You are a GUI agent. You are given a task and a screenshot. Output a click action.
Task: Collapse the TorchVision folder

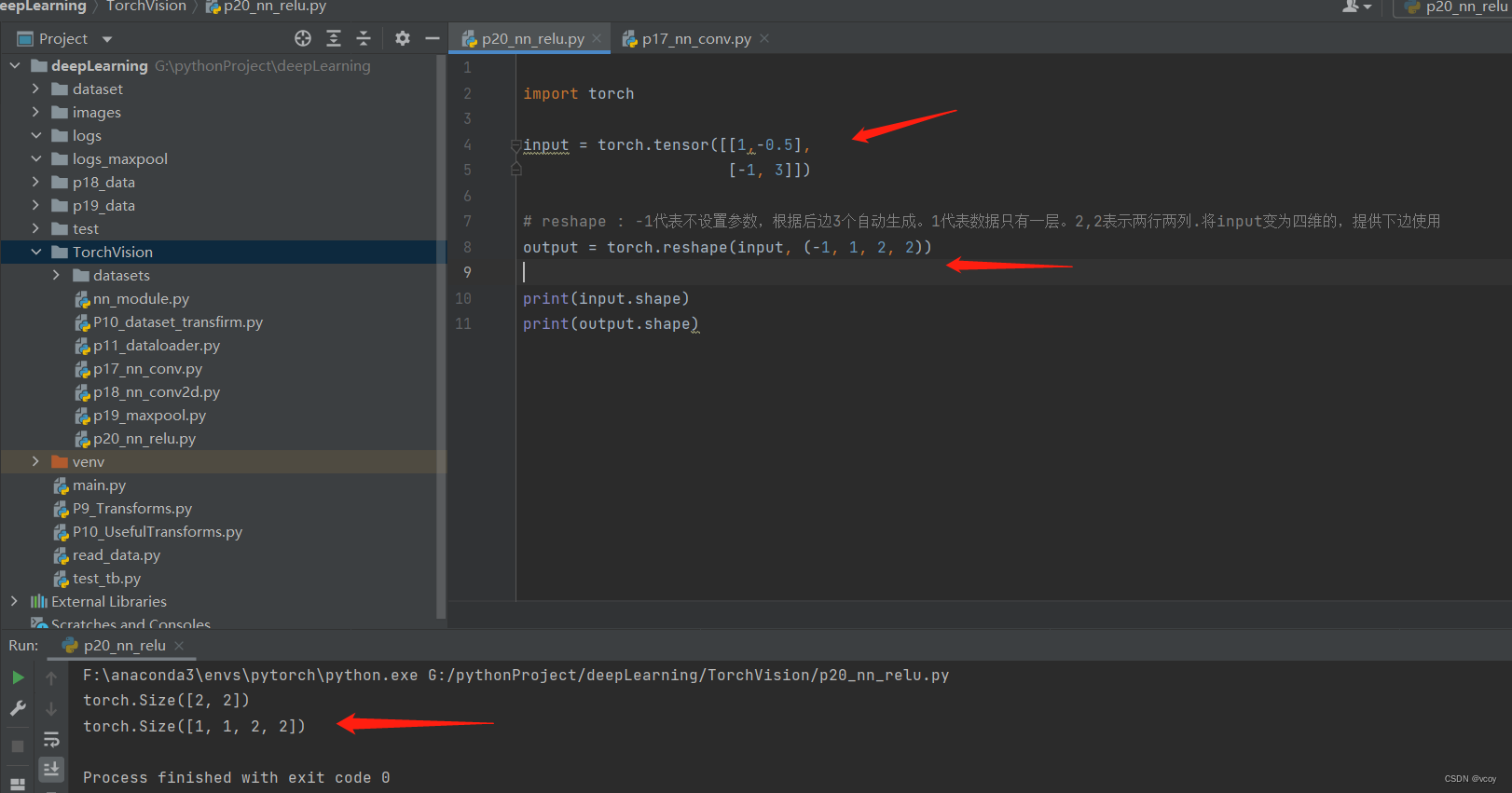(x=35, y=252)
